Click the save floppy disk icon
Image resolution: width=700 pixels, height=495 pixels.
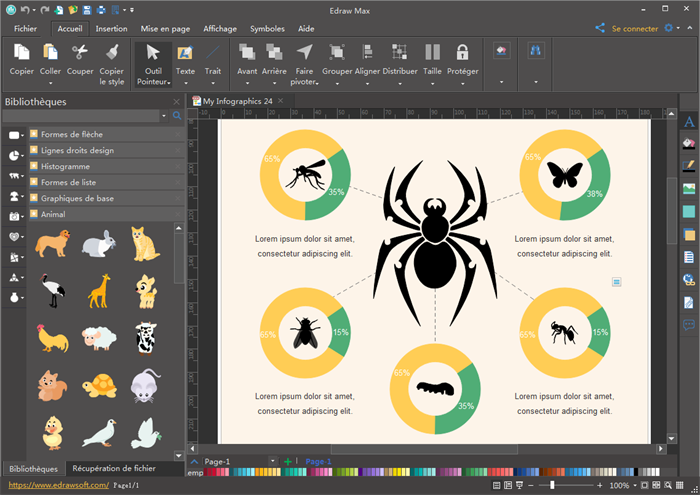coord(87,10)
